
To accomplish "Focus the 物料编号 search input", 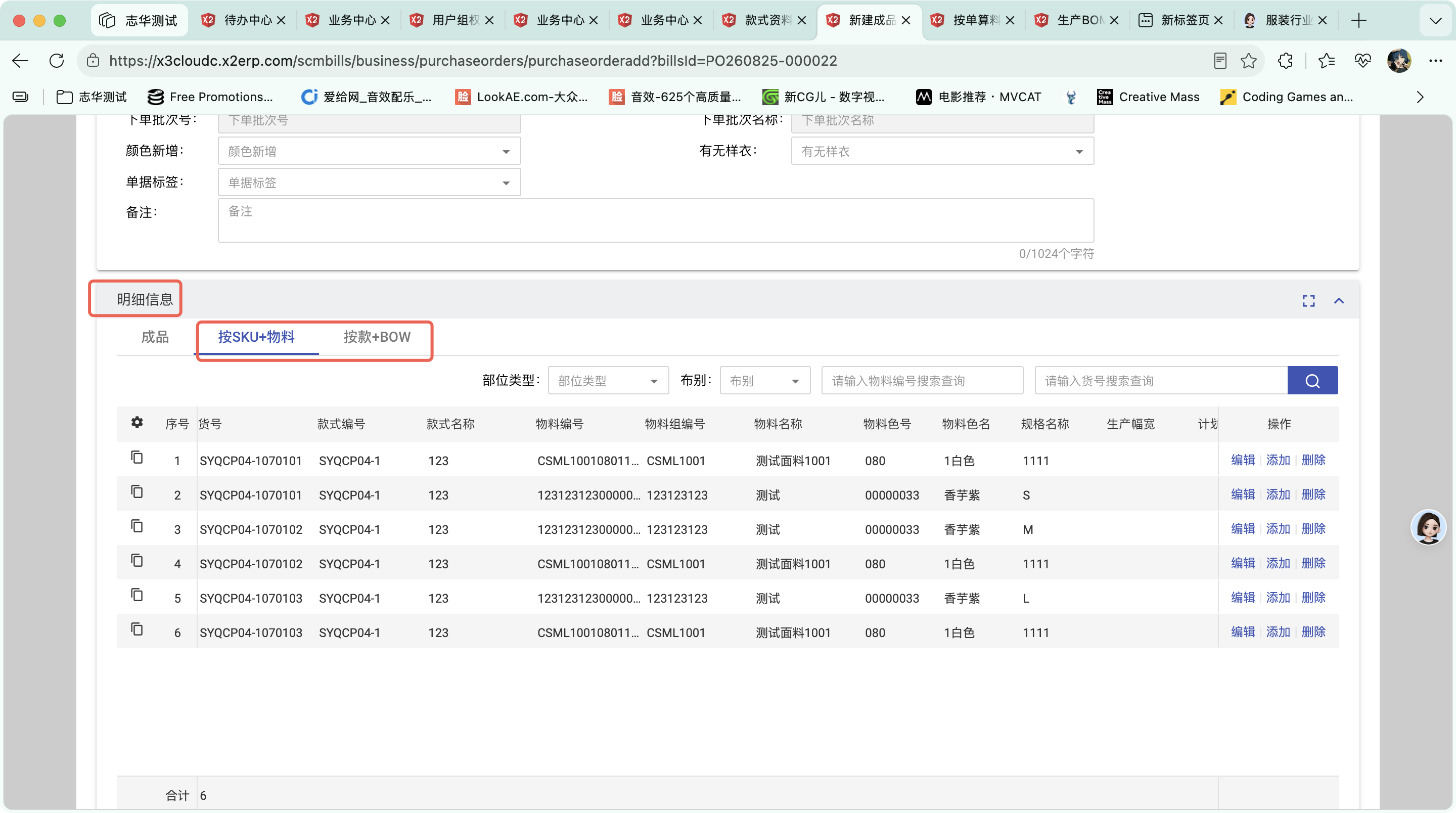I will point(923,381).
